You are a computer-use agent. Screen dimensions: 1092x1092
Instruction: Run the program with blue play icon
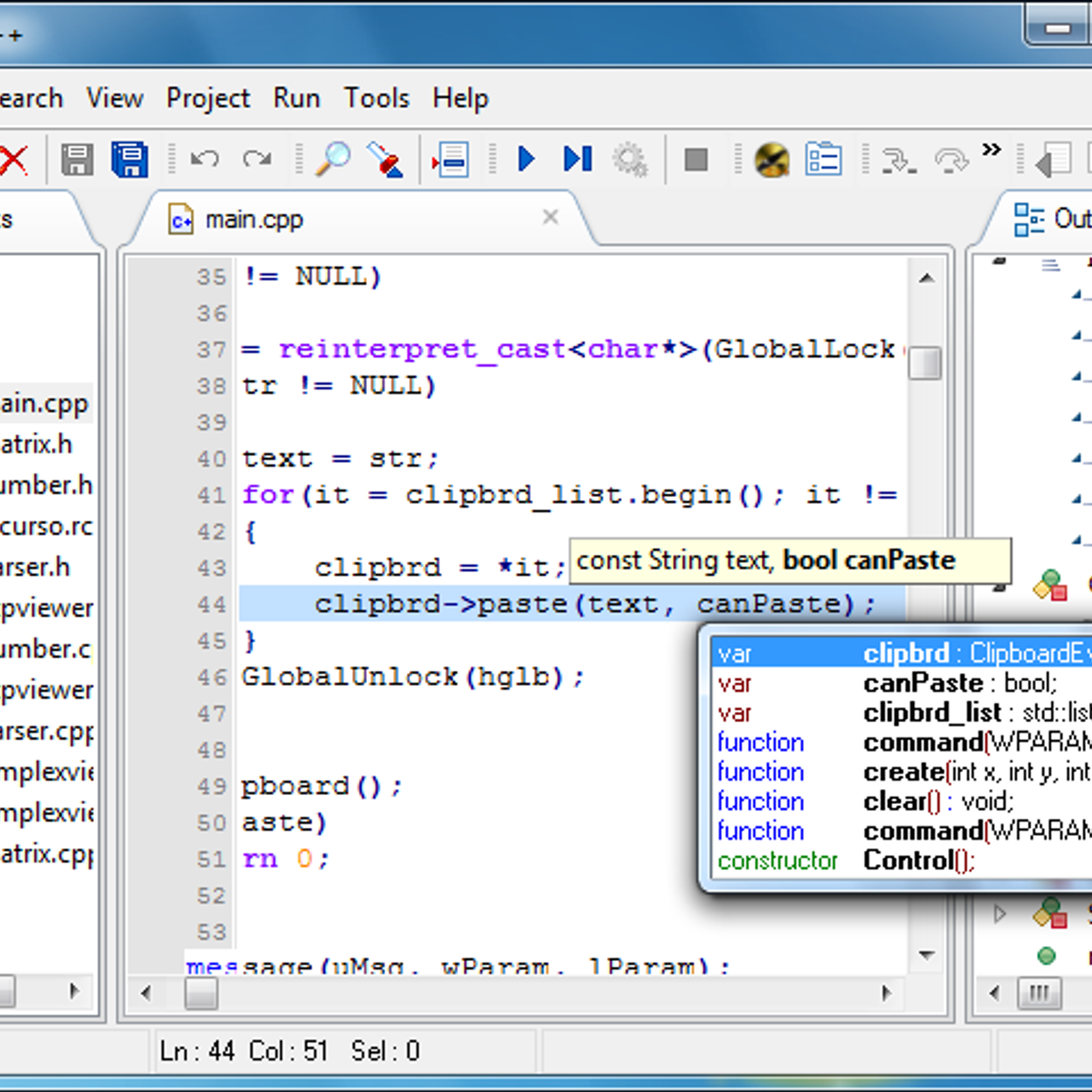tap(526, 159)
